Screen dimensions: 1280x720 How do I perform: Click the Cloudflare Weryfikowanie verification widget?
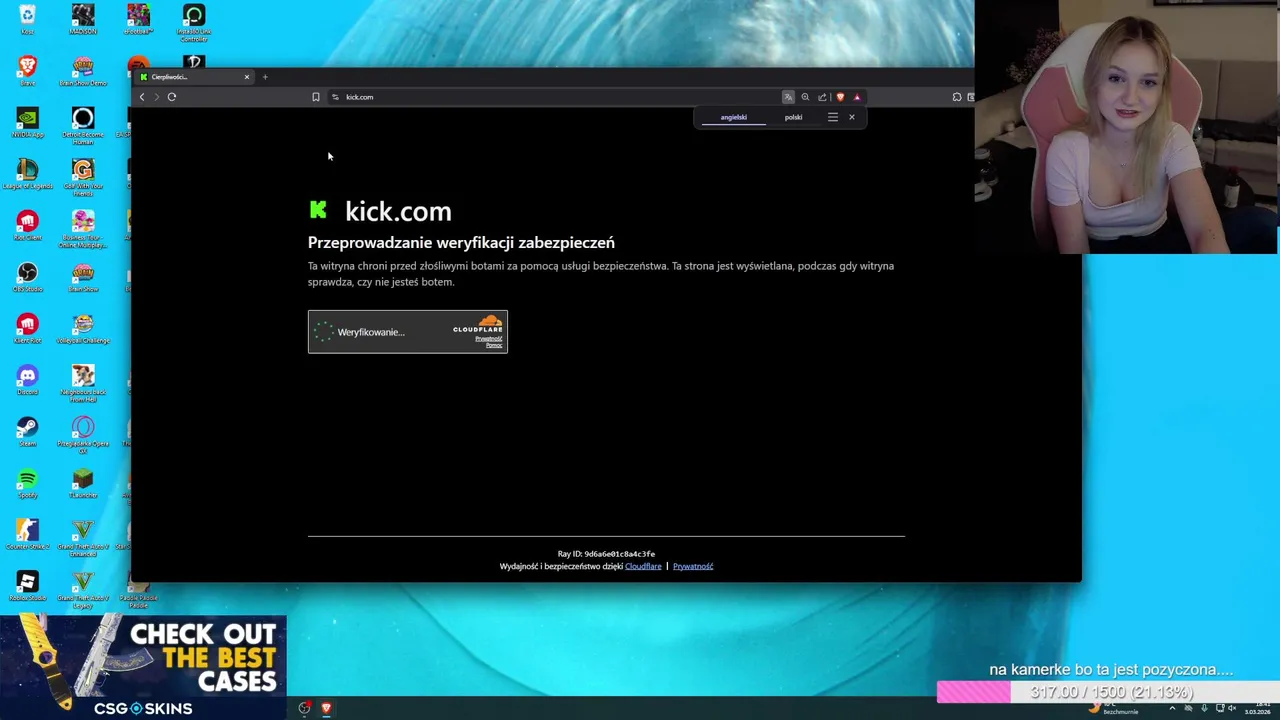pyautogui.click(x=408, y=332)
